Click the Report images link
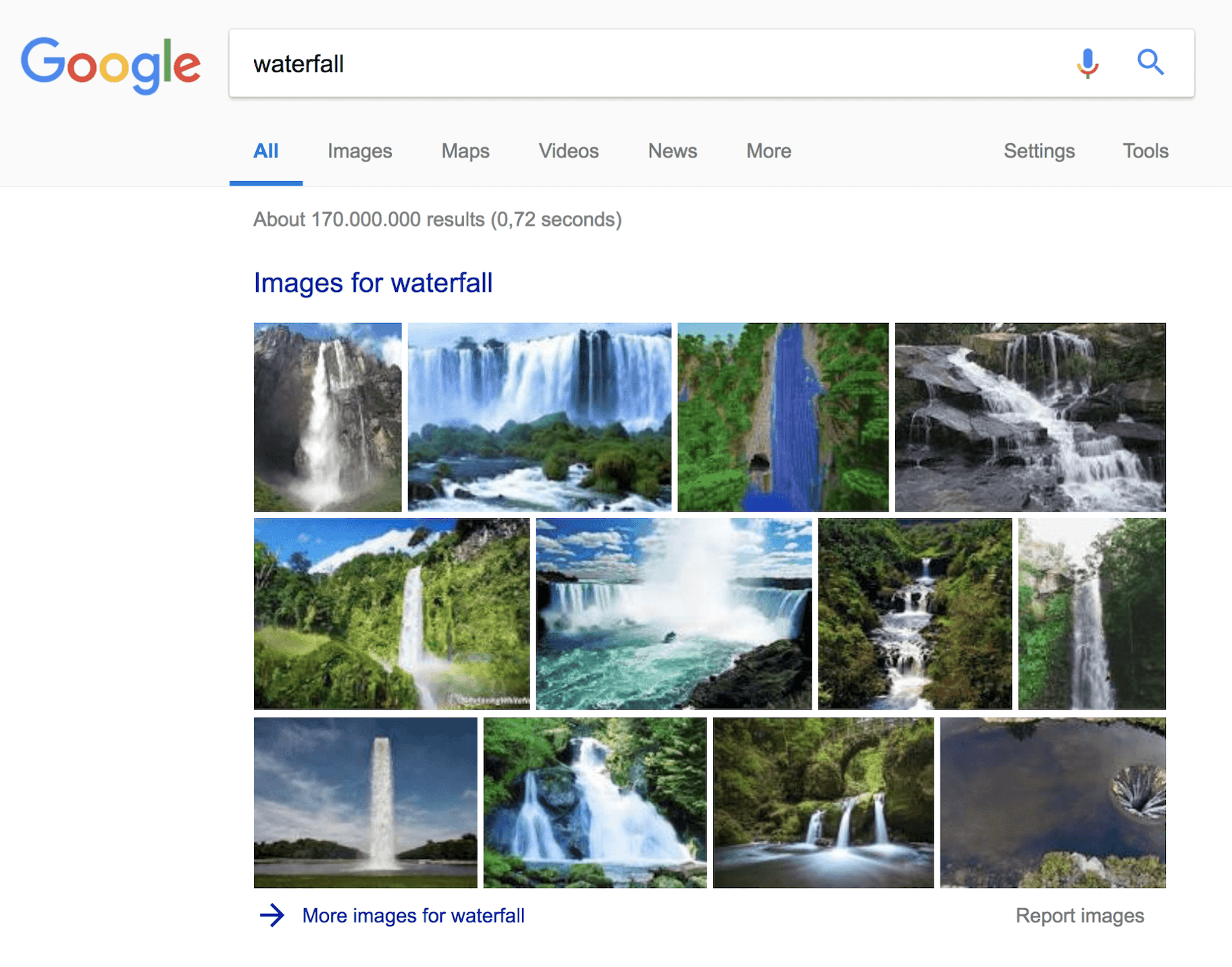 click(1079, 916)
